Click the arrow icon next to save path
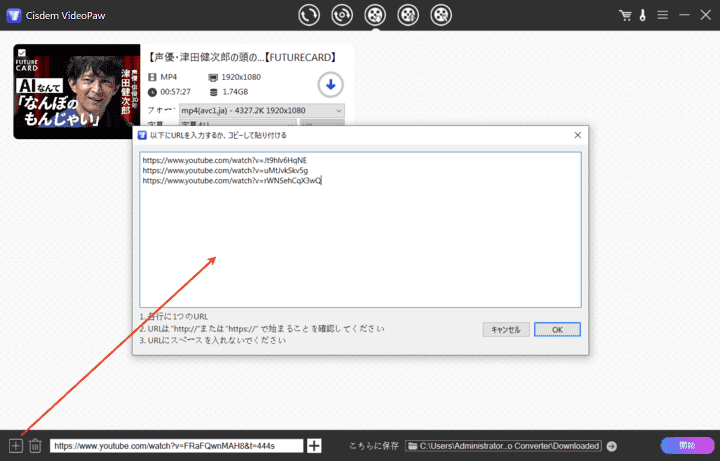The width and height of the screenshot is (720, 461). point(612,446)
